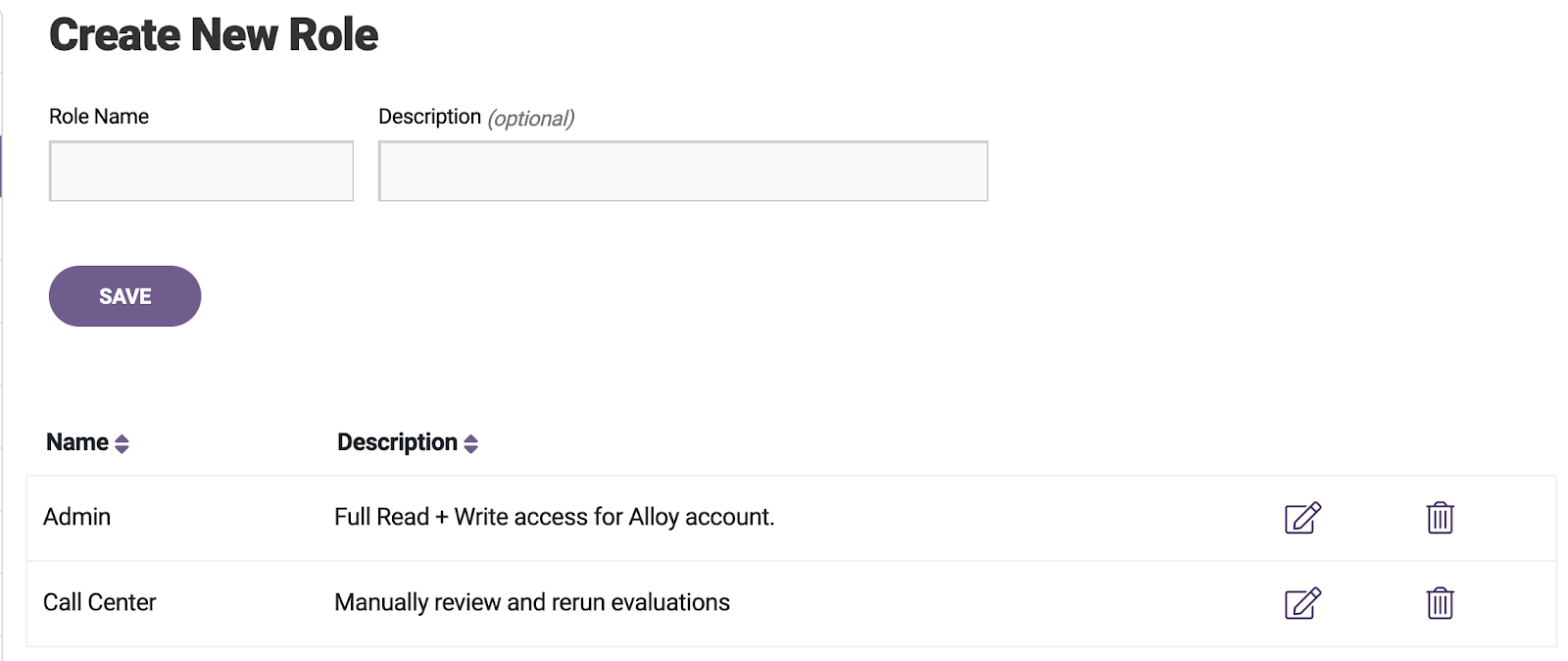The image size is (1568, 661).
Task: Click the Role Name input field
Action: pyautogui.click(x=201, y=172)
